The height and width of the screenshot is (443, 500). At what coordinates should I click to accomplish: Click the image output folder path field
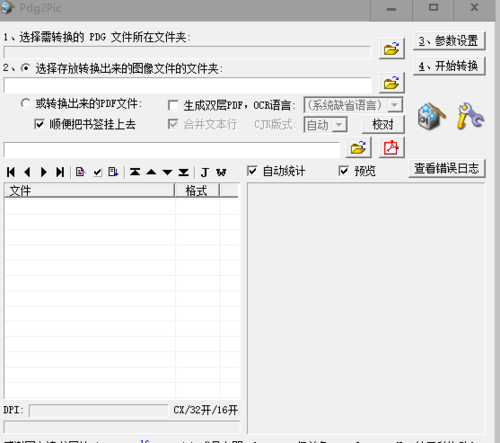point(187,85)
